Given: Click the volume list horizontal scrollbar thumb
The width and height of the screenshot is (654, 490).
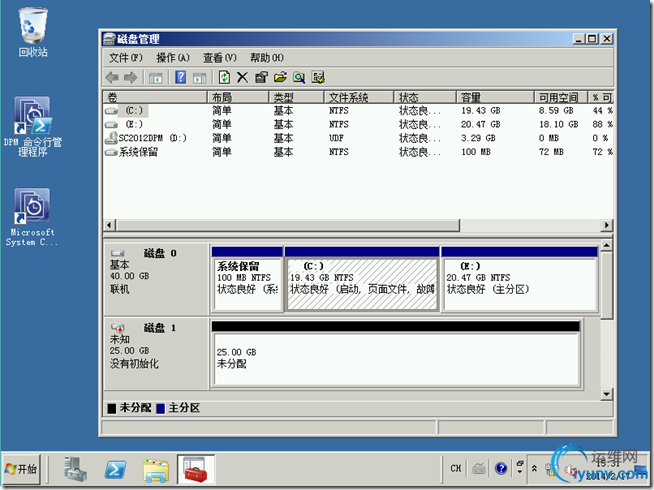Looking at the screenshot, I should (288, 225).
